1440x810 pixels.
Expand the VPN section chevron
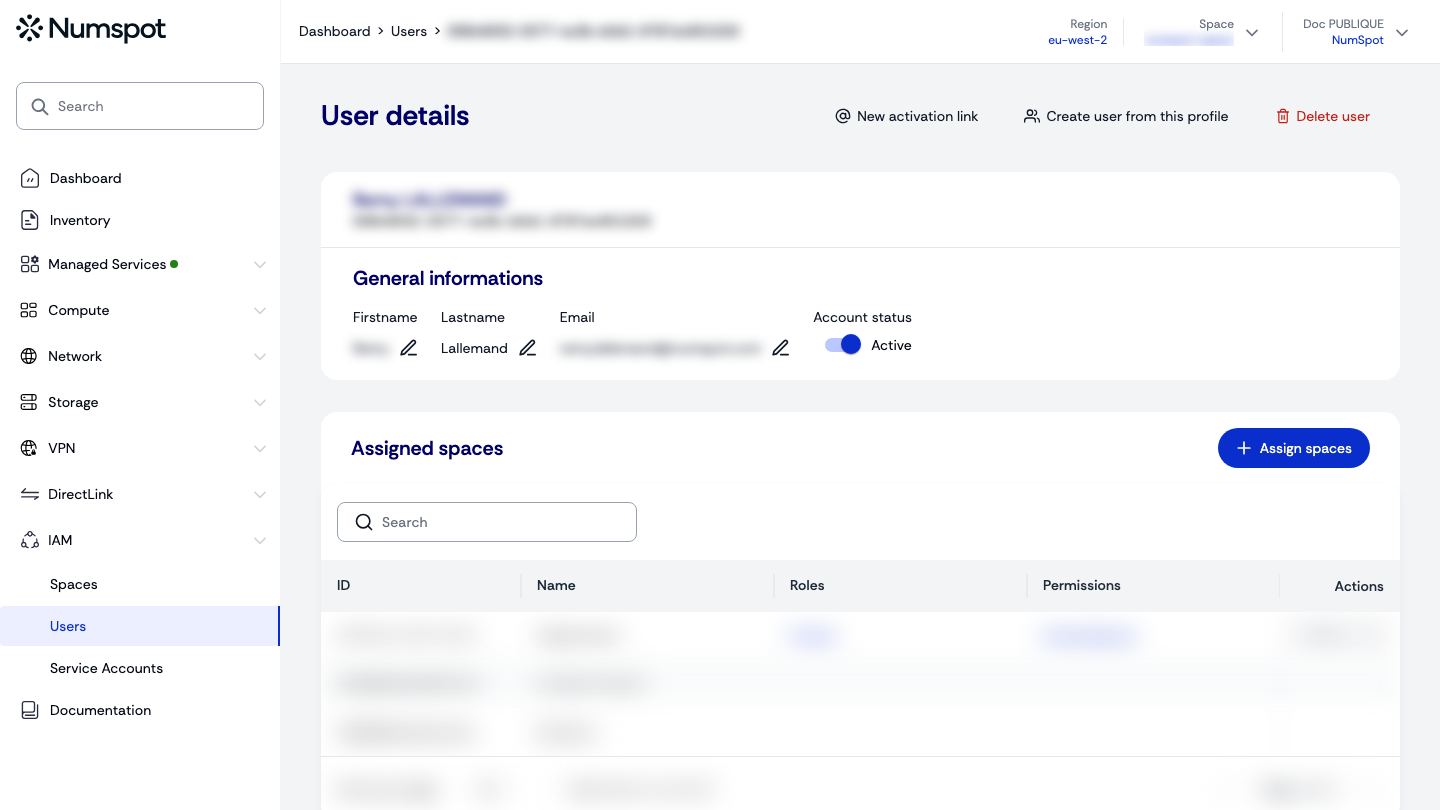click(x=260, y=449)
